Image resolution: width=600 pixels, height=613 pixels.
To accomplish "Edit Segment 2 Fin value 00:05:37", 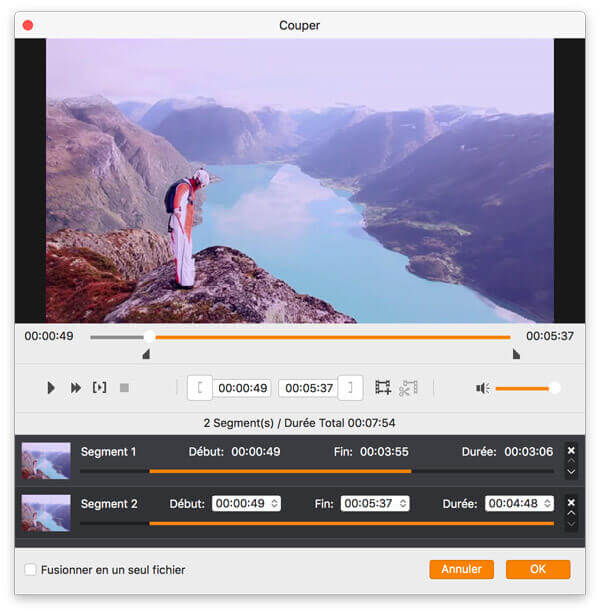I will (368, 504).
